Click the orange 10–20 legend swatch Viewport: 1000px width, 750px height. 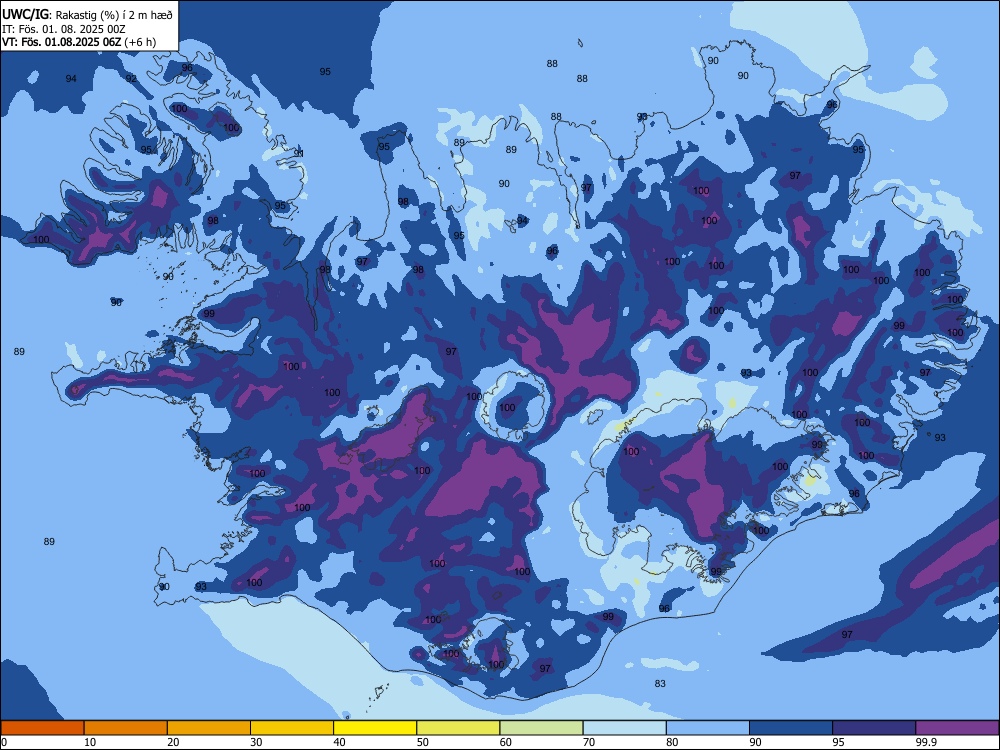(x=126, y=728)
